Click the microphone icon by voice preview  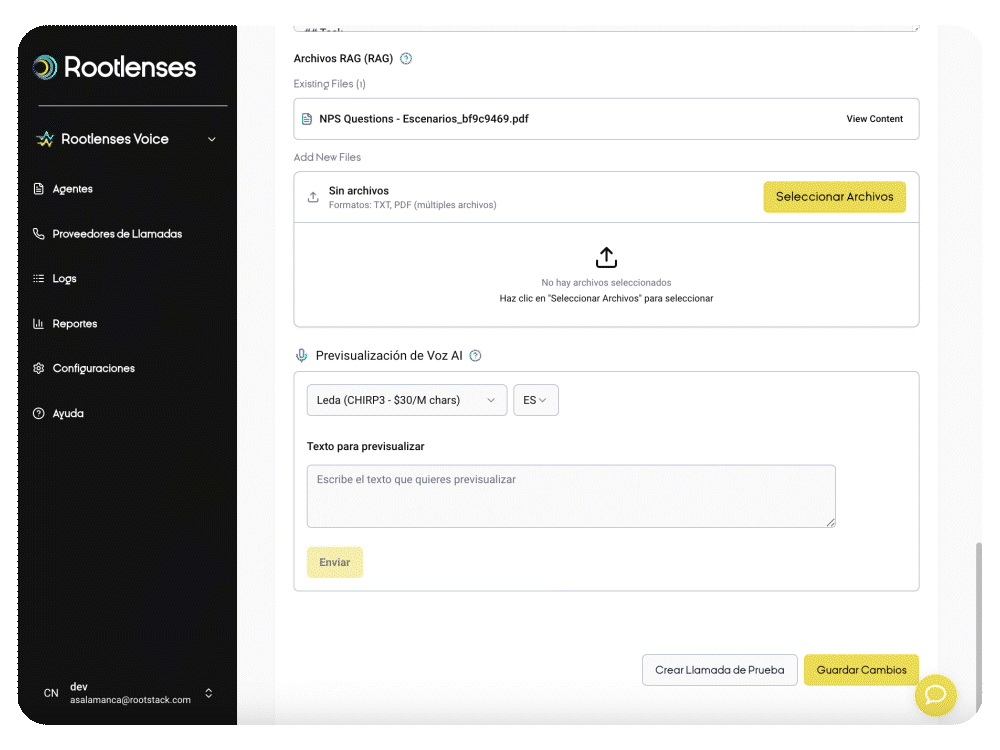point(301,356)
